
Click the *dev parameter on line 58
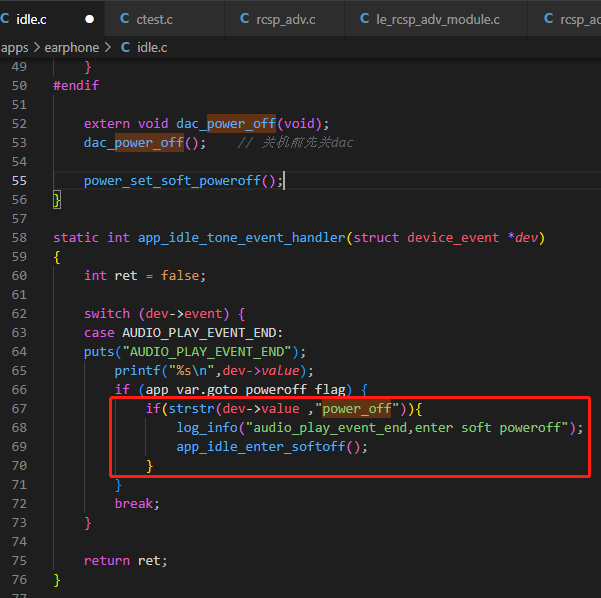523,238
